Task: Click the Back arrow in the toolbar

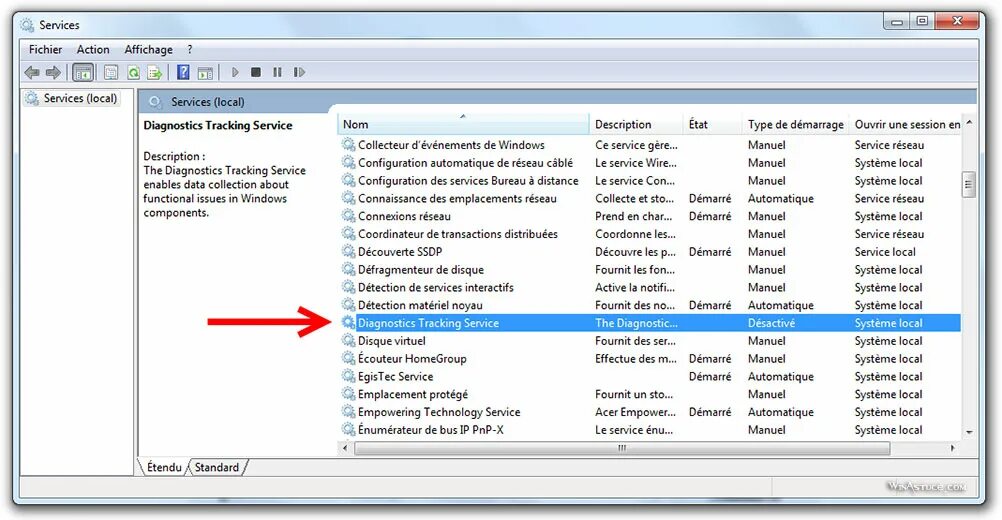Action: [x=31, y=73]
